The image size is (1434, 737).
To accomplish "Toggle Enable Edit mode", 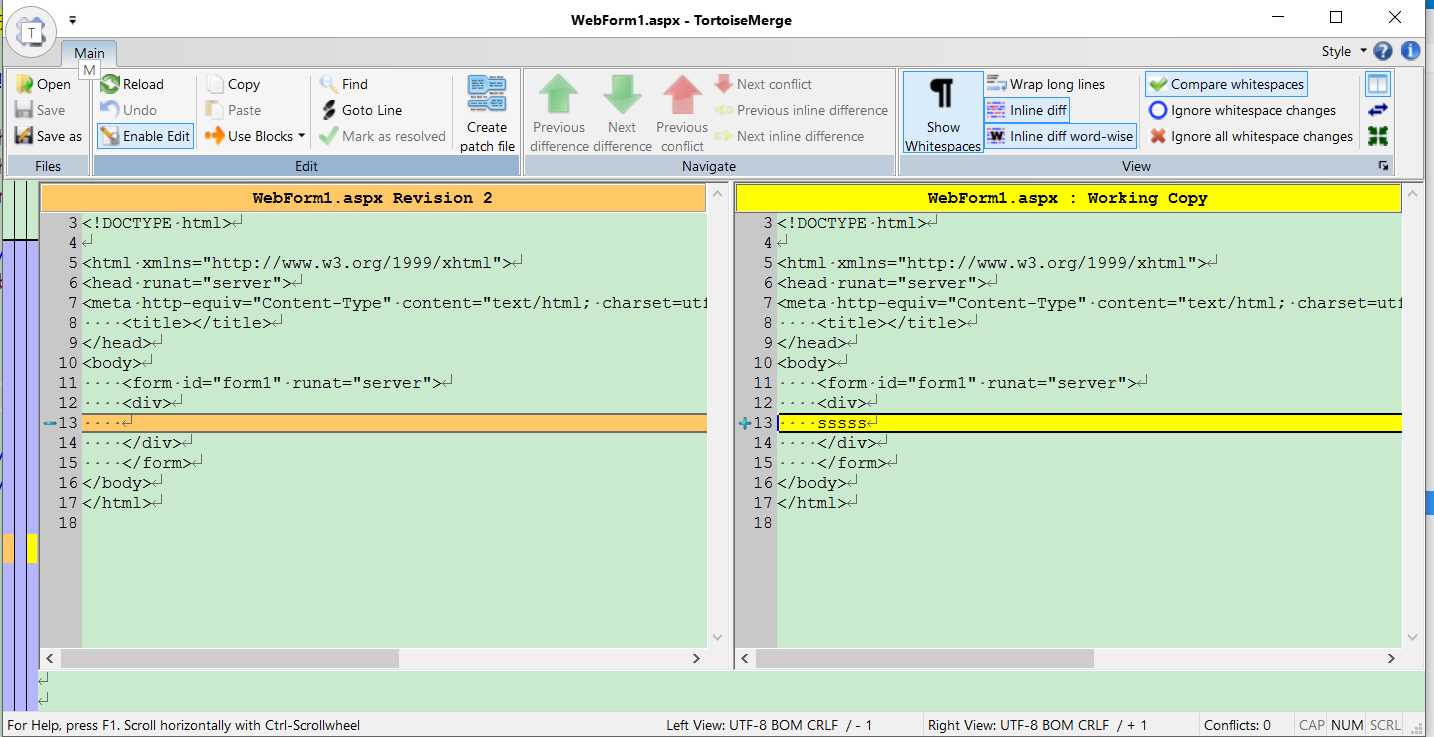I will 145,136.
